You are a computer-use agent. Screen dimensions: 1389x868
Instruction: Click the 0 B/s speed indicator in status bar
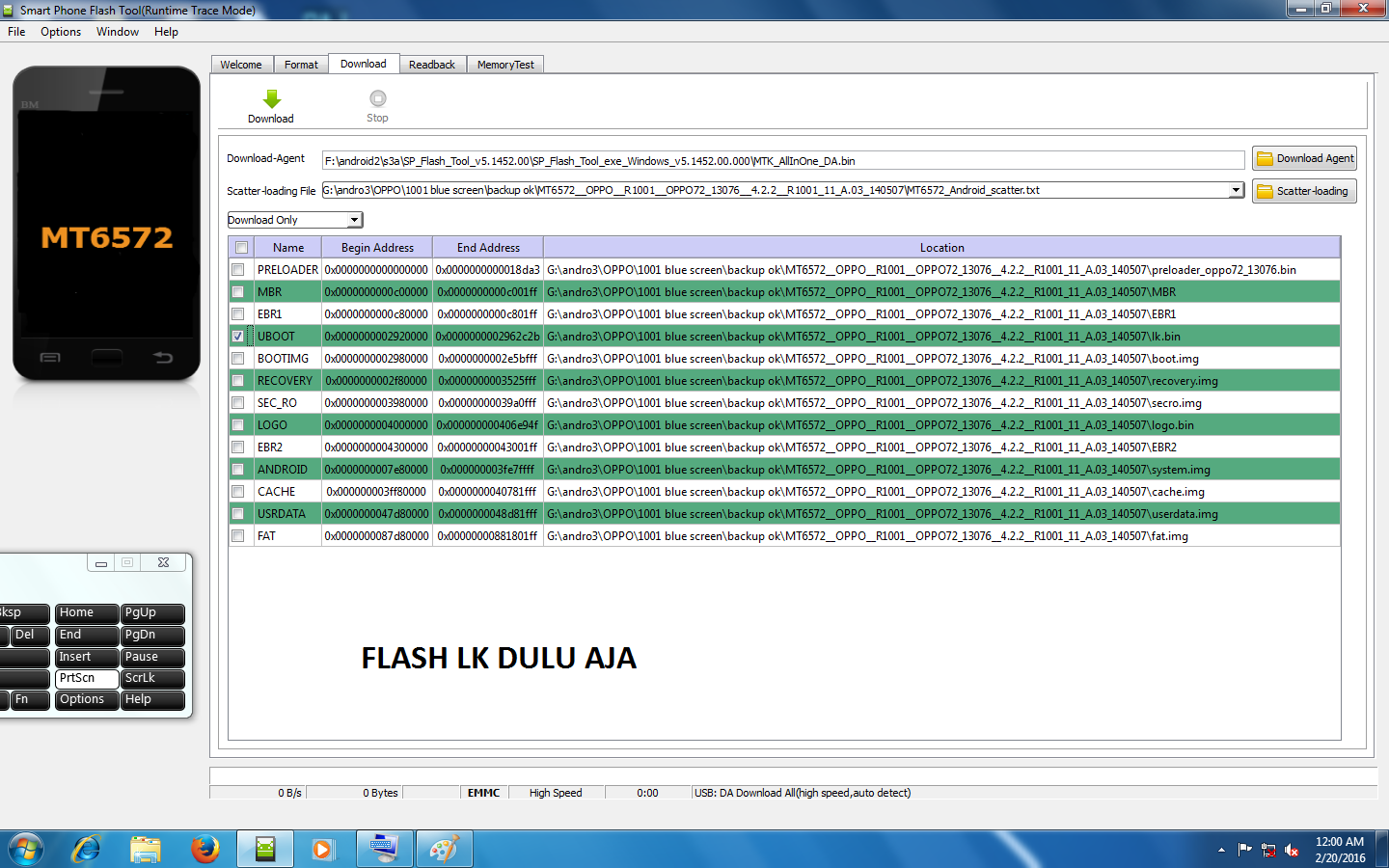pyautogui.click(x=287, y=793)
